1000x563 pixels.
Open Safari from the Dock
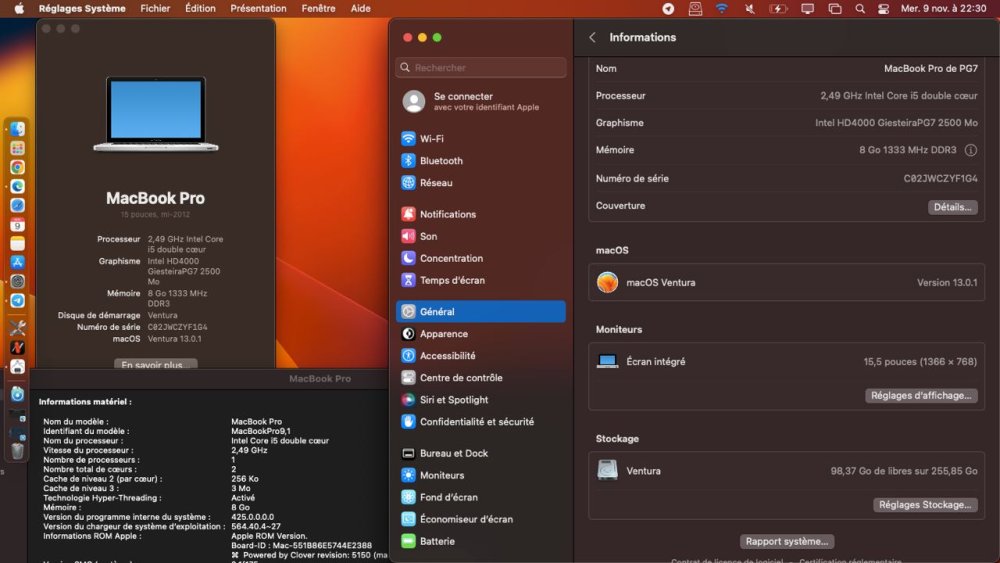(17, 205)
